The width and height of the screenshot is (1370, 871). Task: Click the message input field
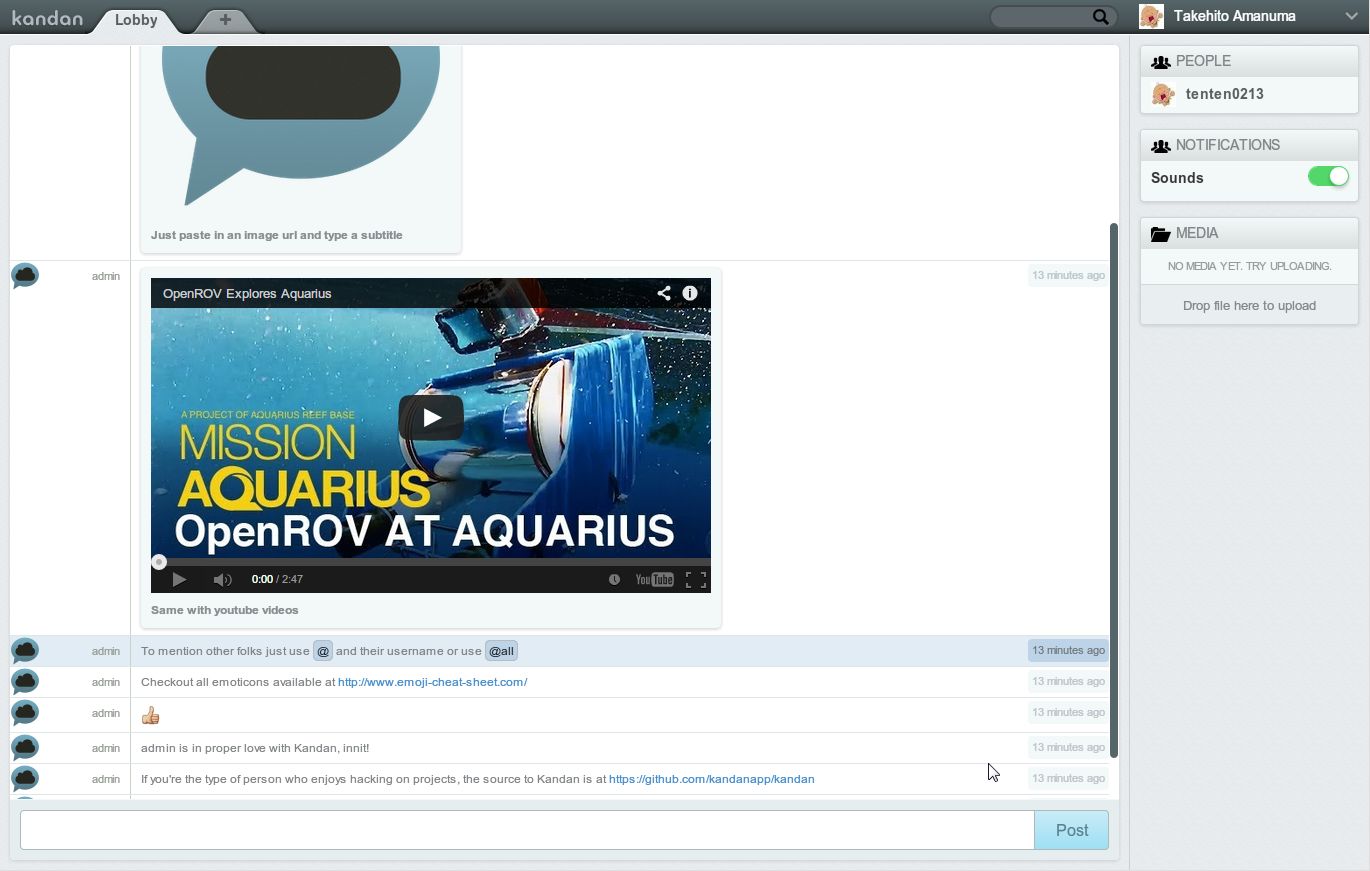coord(527,830)
